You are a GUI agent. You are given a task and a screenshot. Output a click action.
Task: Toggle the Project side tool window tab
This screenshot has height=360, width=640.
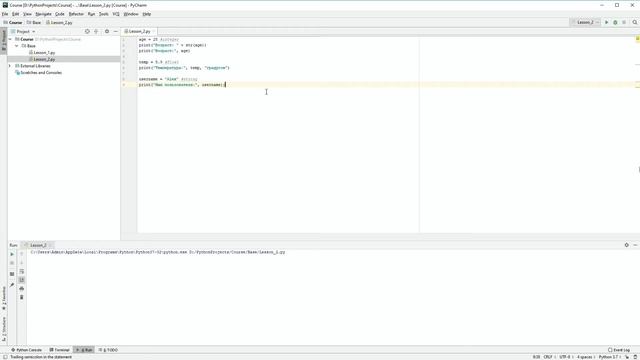click(x=4, y=40)
